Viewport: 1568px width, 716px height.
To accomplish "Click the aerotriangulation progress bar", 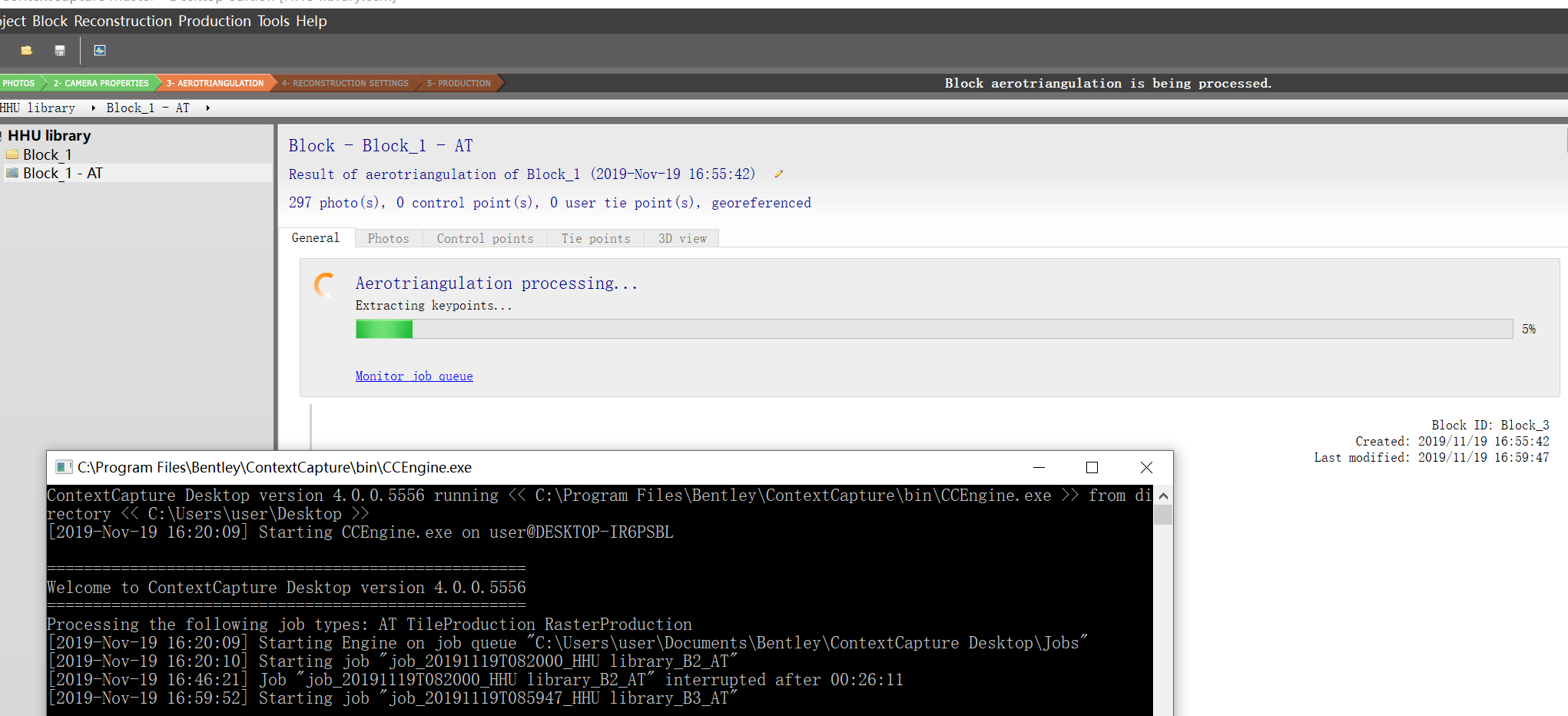I will pyautogui.click(x=934, y=329).
